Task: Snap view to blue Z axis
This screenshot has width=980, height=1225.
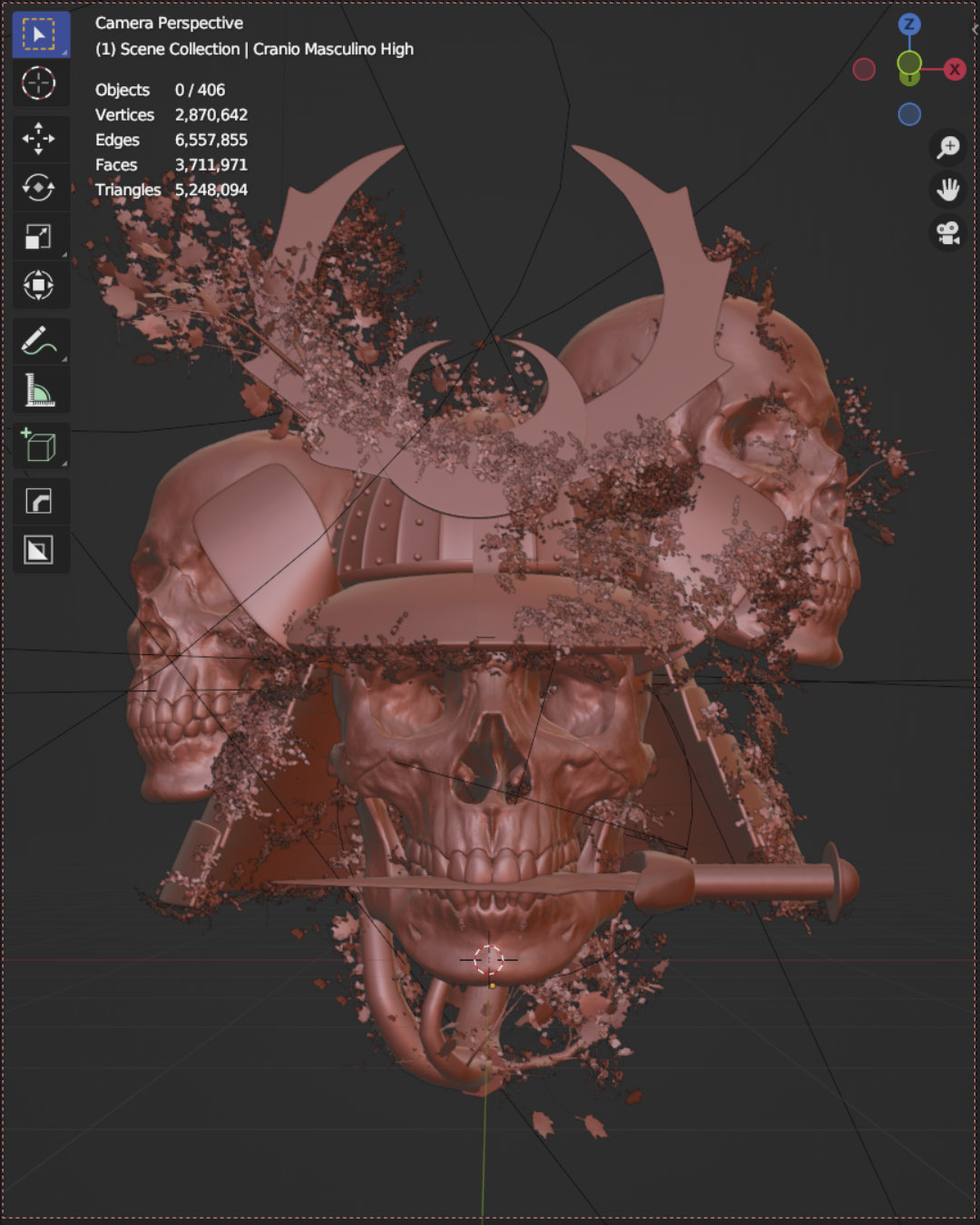Action: [909, 24]
